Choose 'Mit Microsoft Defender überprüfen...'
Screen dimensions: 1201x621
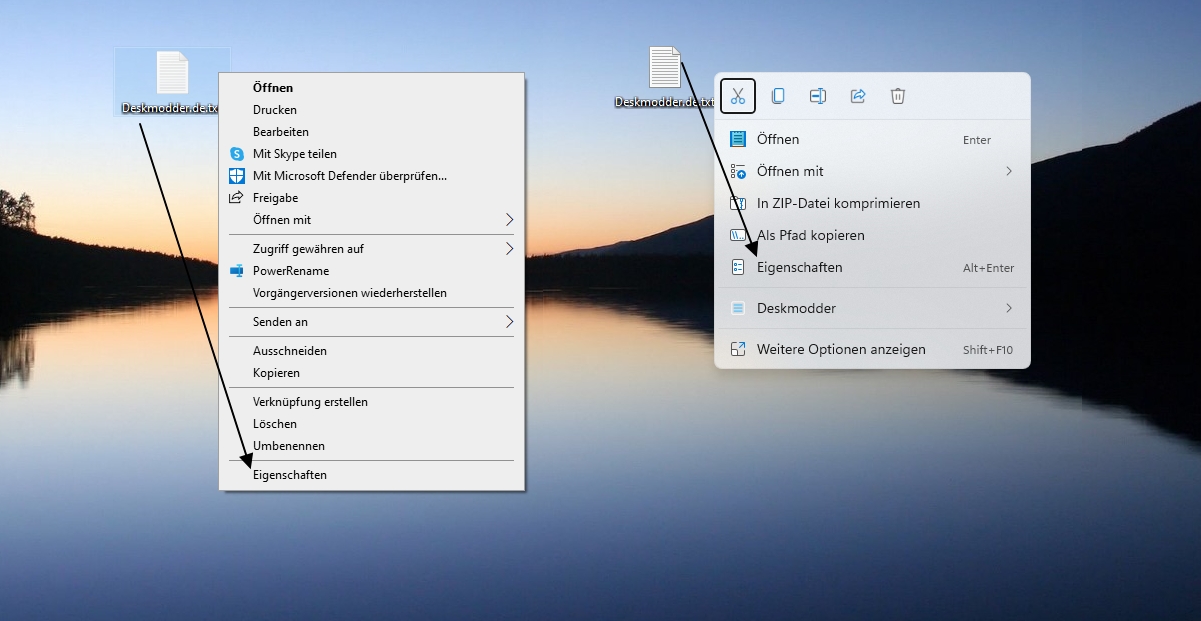[349, 176]
